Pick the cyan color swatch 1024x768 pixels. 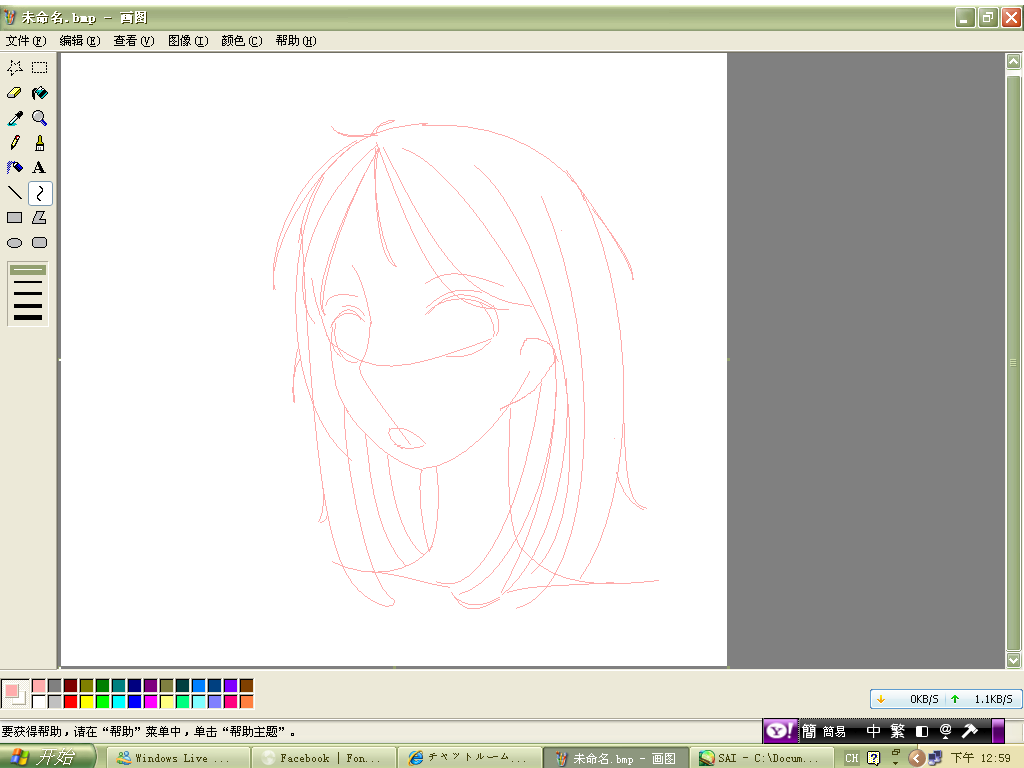pyautogui.click(x=118, y=701)
